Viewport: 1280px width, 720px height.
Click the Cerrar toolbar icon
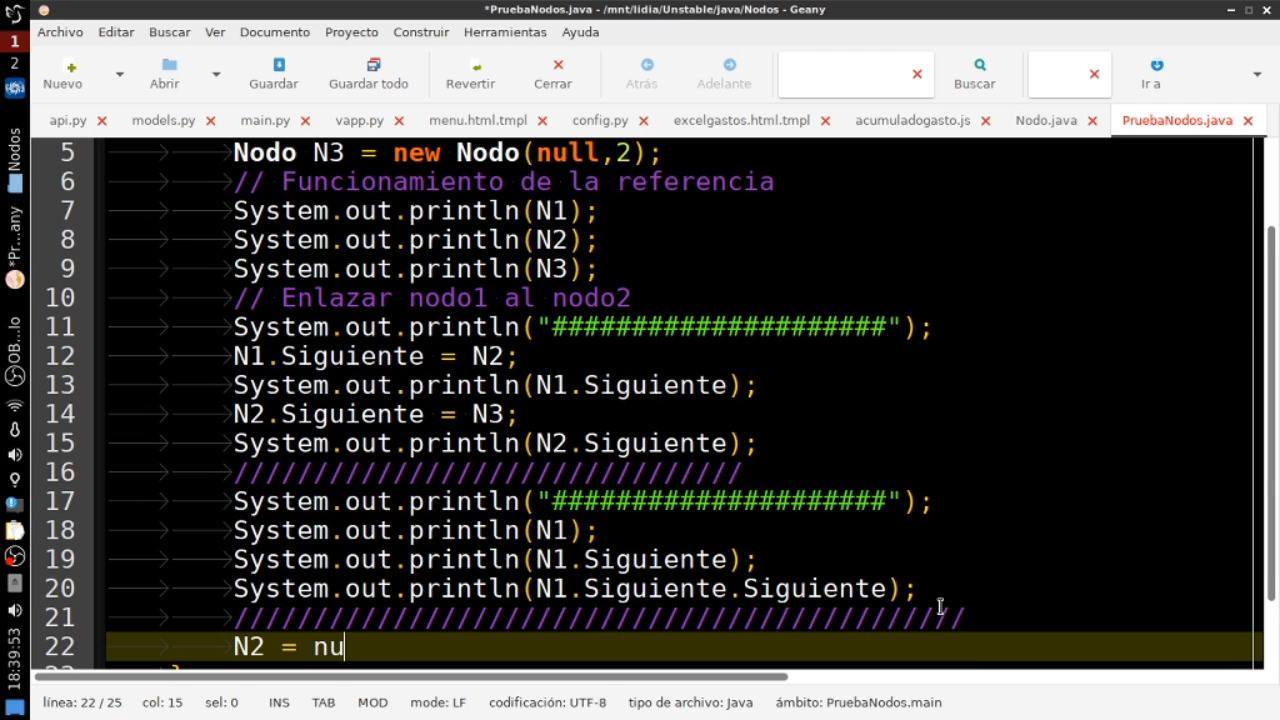pyautogui.click(x=558, y=65)
